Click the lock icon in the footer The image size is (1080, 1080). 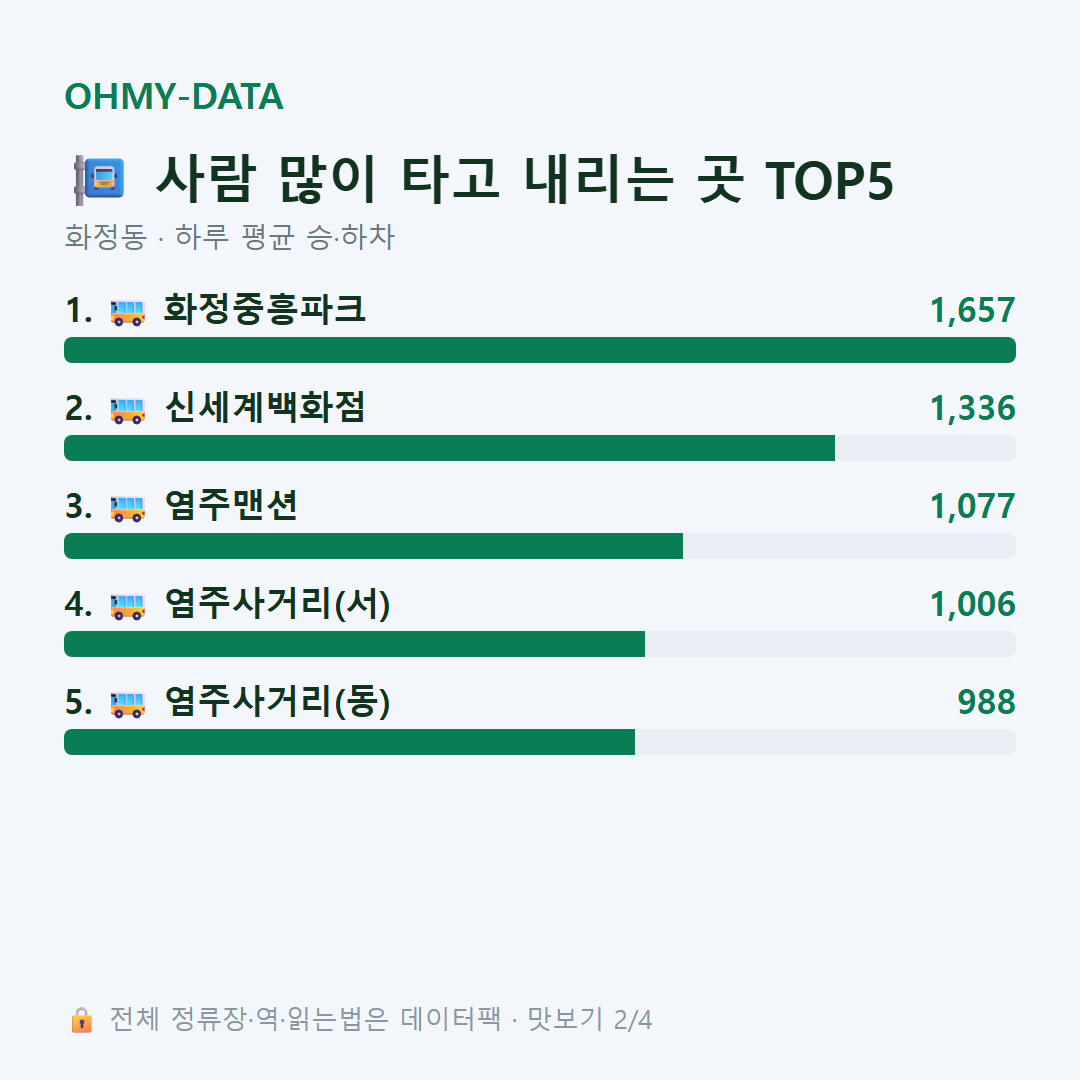coord(81,1019)
